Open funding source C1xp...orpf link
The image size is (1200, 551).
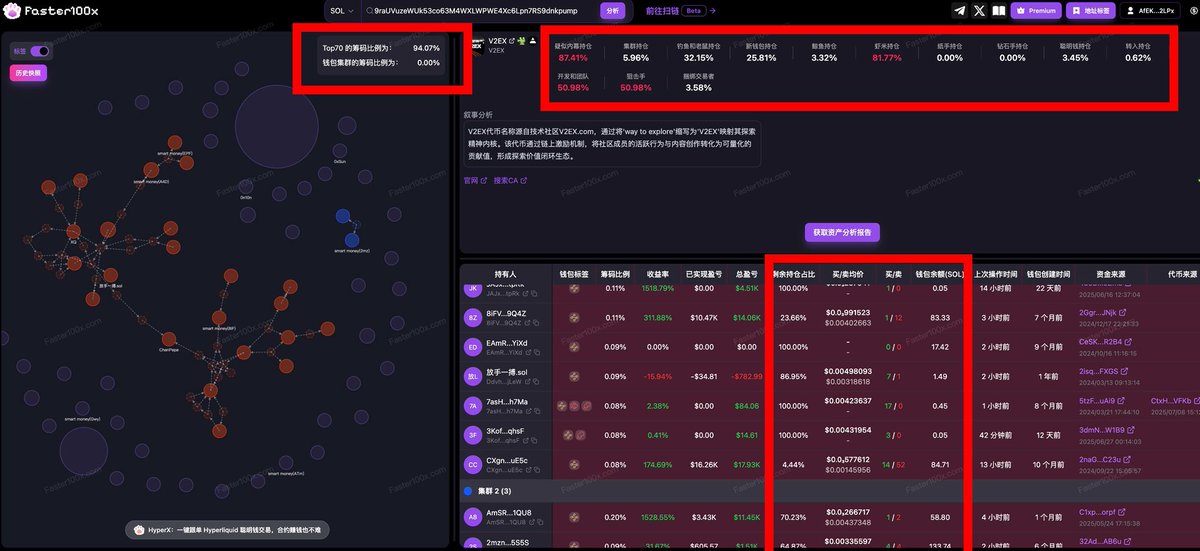[1101, 512]
